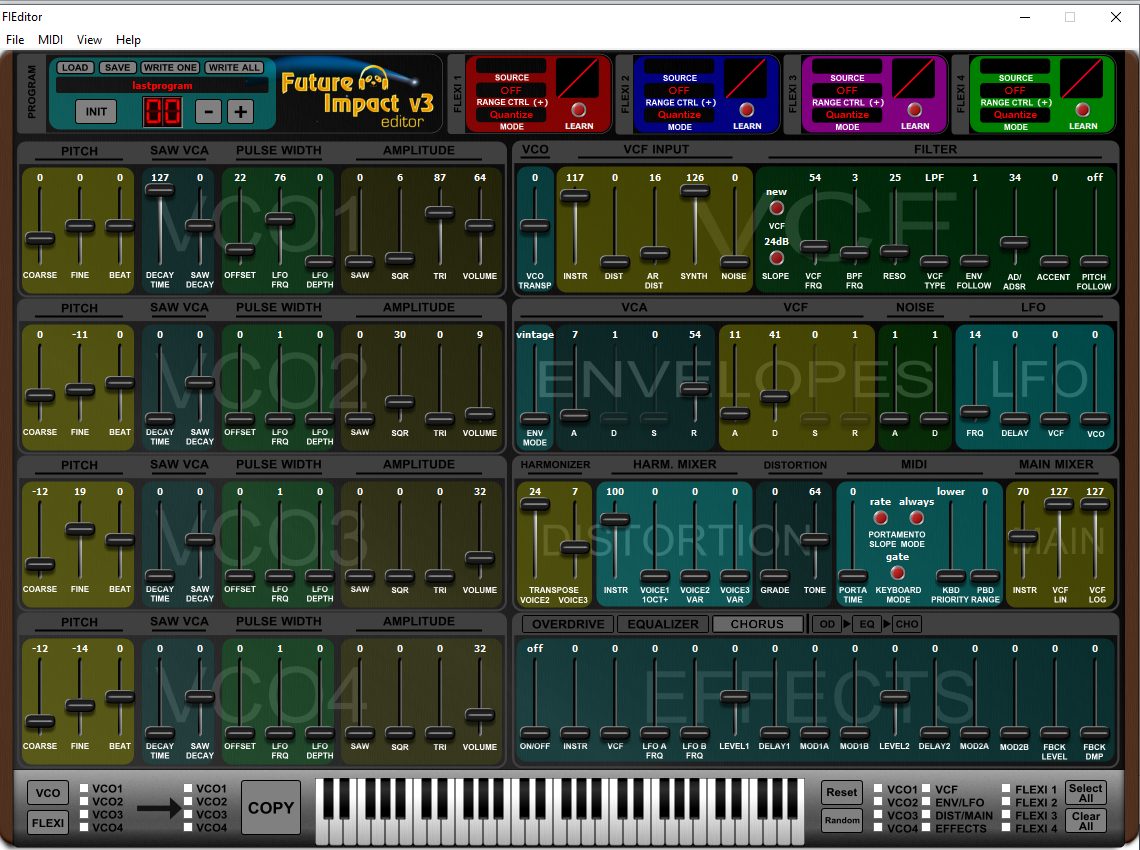
Task: Open FLEXI 2 Quantize mode selector
Action: click(x=679, y=115)
